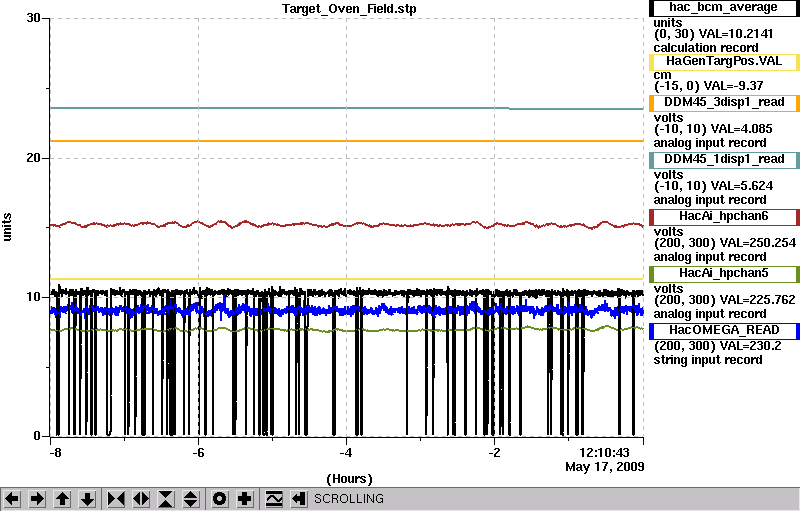This screenshot has width=800, height=511.
Task: Select the DDM45_1disp1_read curve legend
Action: pos(724,160)
